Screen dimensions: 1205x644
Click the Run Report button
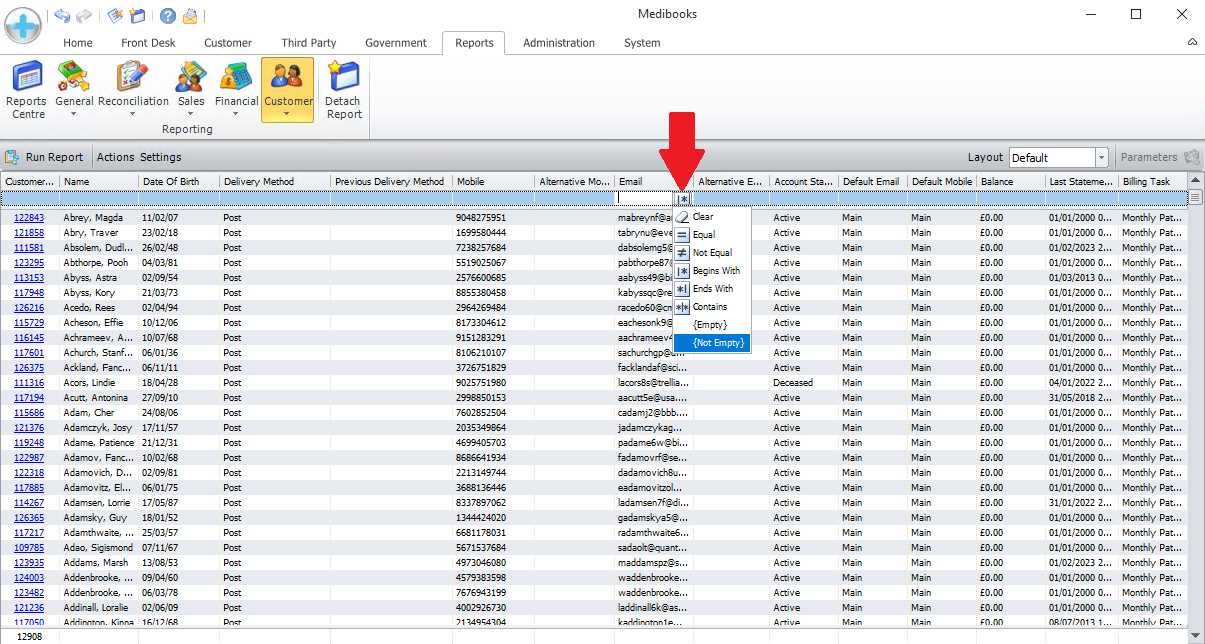tap(45, 157)
